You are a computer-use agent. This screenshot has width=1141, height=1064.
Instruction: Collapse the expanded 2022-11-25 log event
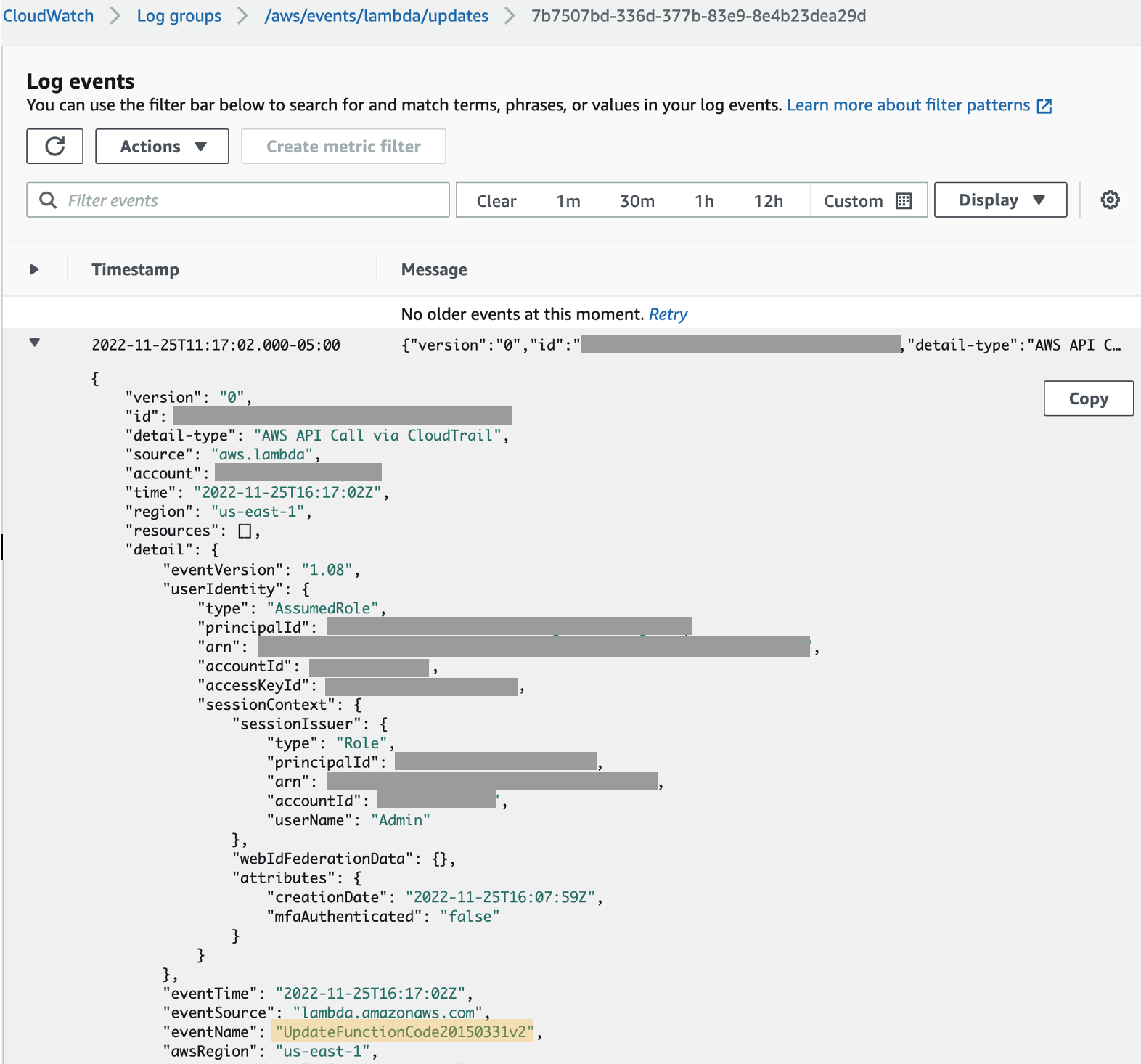pyautogui.click(x=34, y=343)
